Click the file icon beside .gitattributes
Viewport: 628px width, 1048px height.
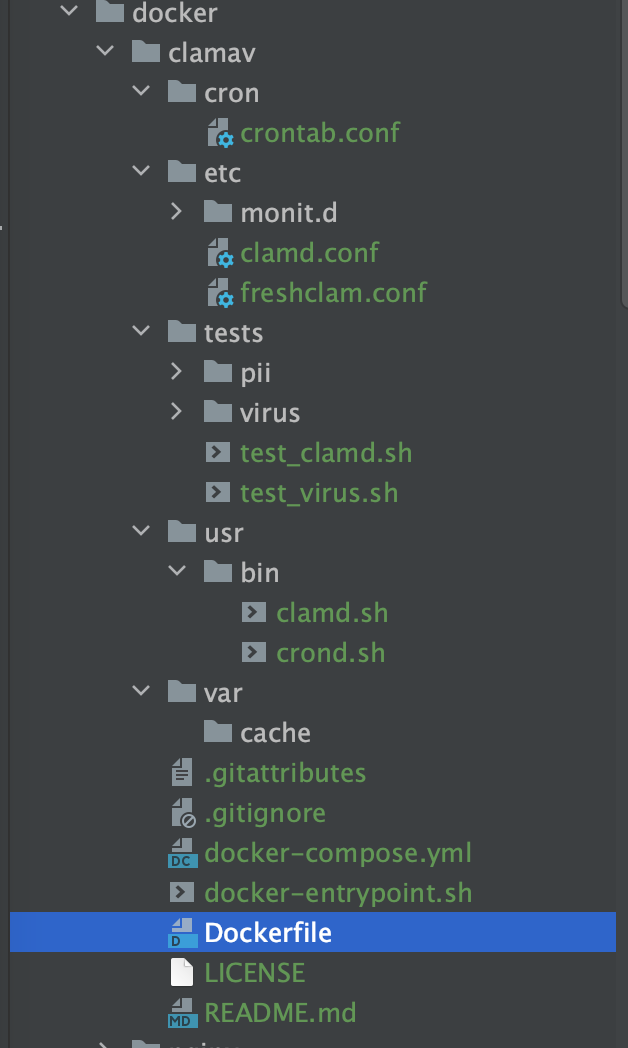(181, 772)
